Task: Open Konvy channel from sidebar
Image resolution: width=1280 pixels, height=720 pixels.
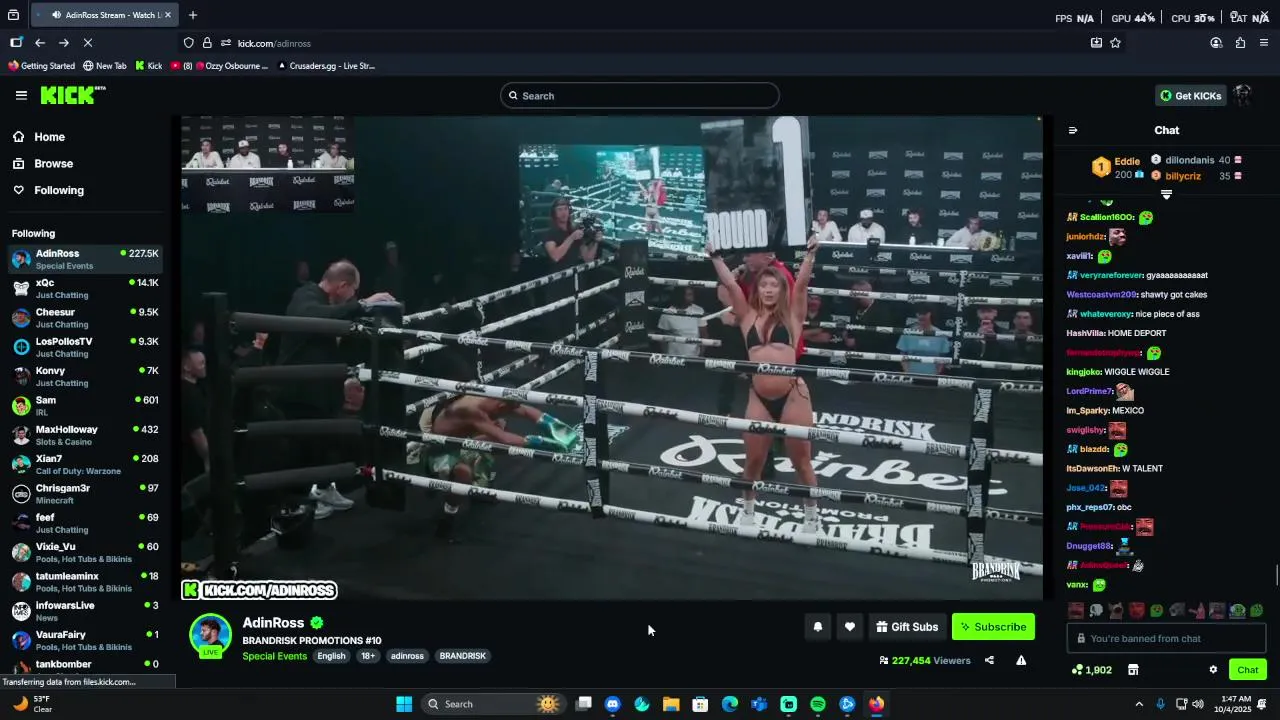Action: (86, 376)
